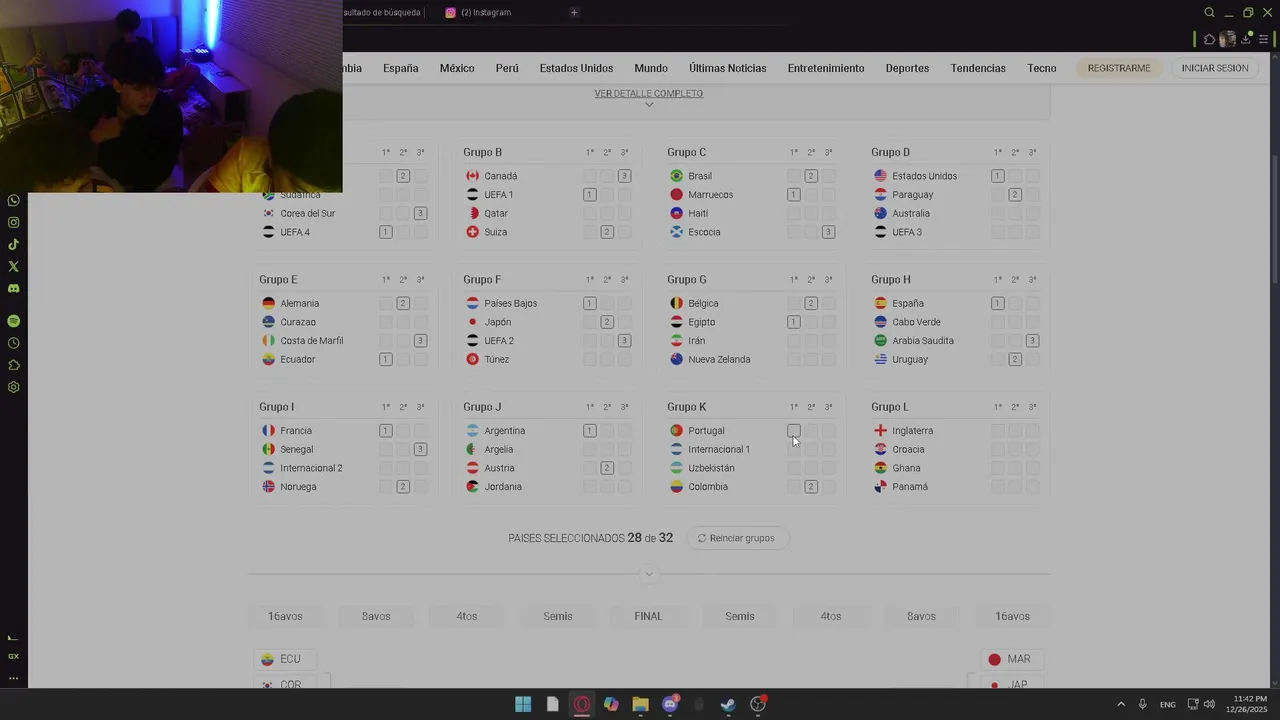The width and height of the screenshot is (1280, 720).
Task: Open Steam from the taskbar
Action: (x=728, y=704)
